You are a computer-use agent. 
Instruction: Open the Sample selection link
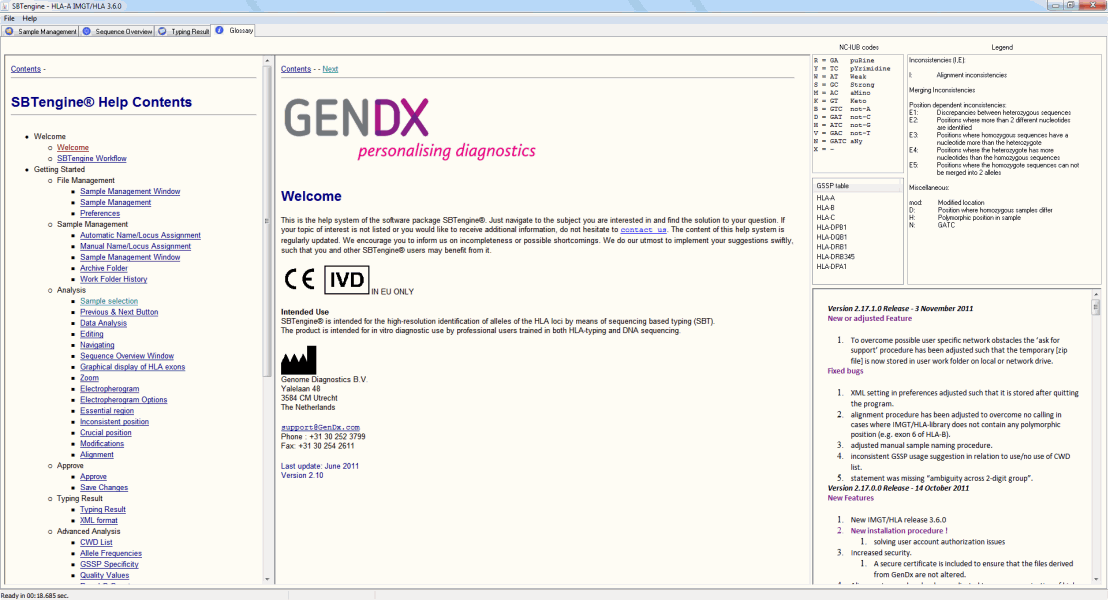(109, 301)
